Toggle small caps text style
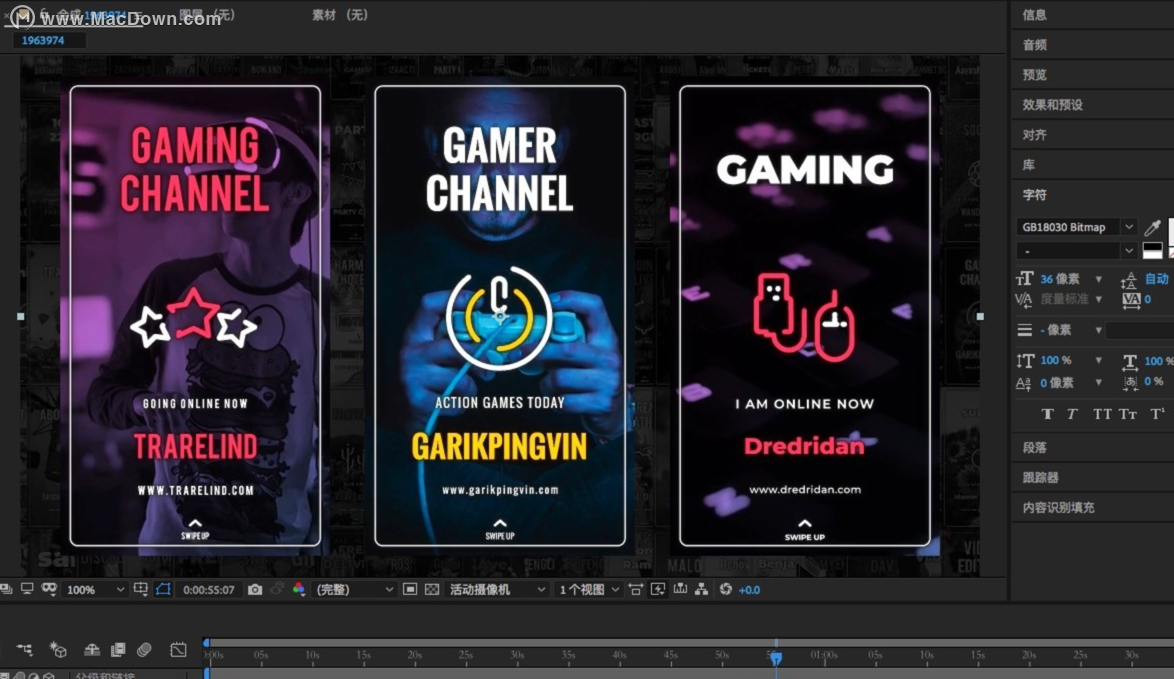The height and width of the screenshot is (679, 1174). [1128, 414]
